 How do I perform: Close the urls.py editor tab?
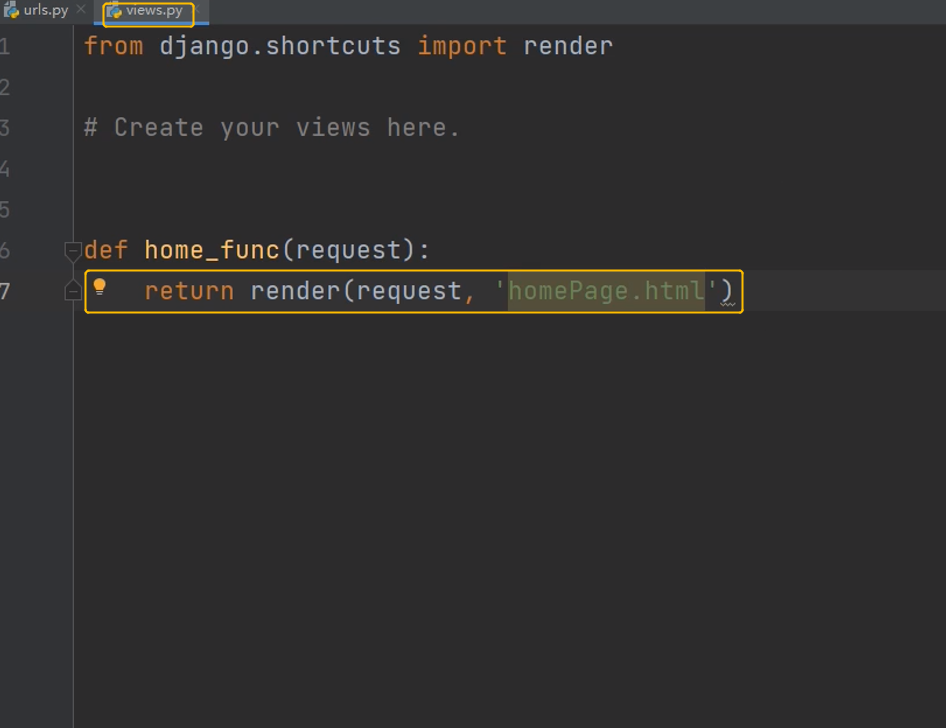(x=81, y=11)
